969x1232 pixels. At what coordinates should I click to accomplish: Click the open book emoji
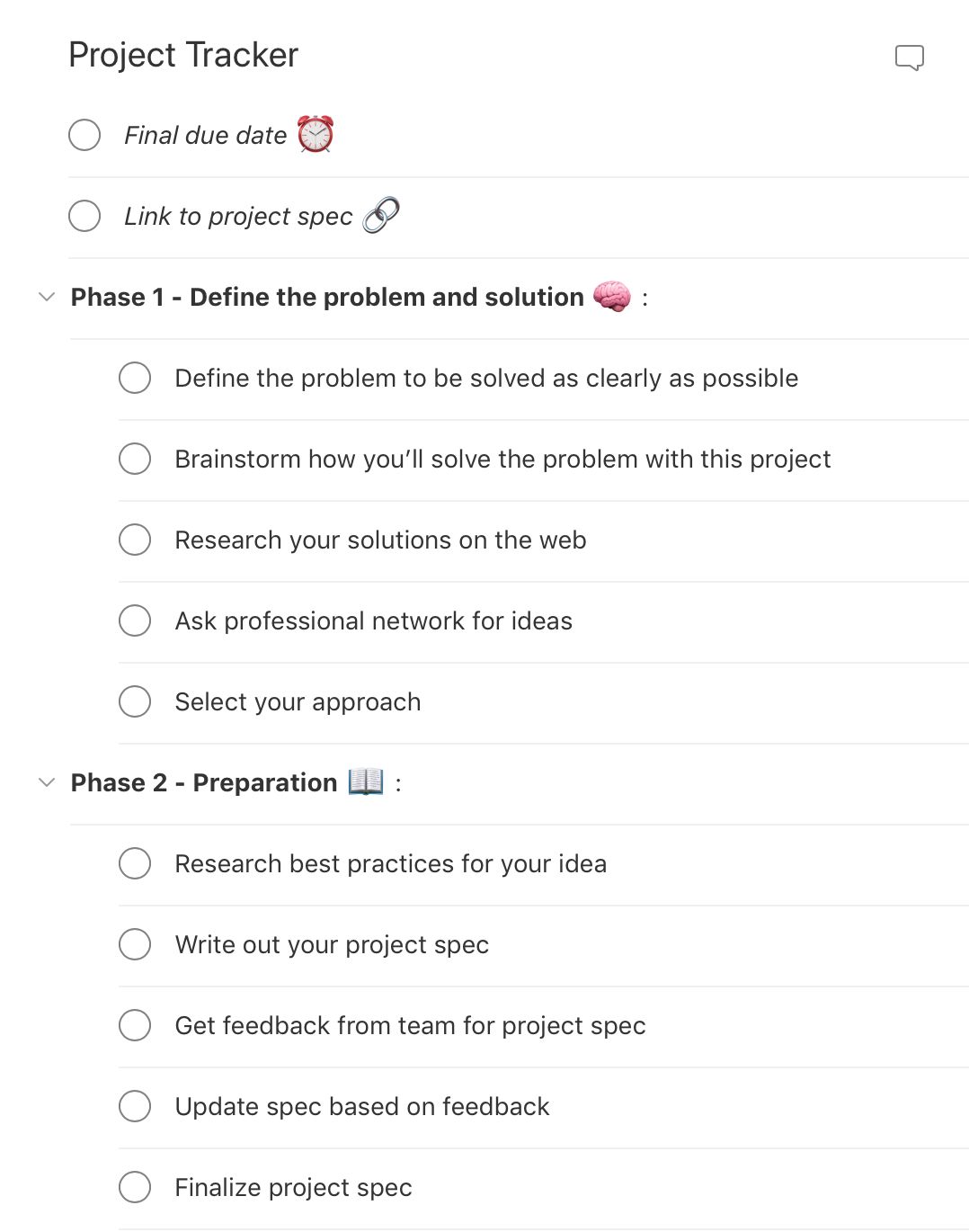pos(366,781)
